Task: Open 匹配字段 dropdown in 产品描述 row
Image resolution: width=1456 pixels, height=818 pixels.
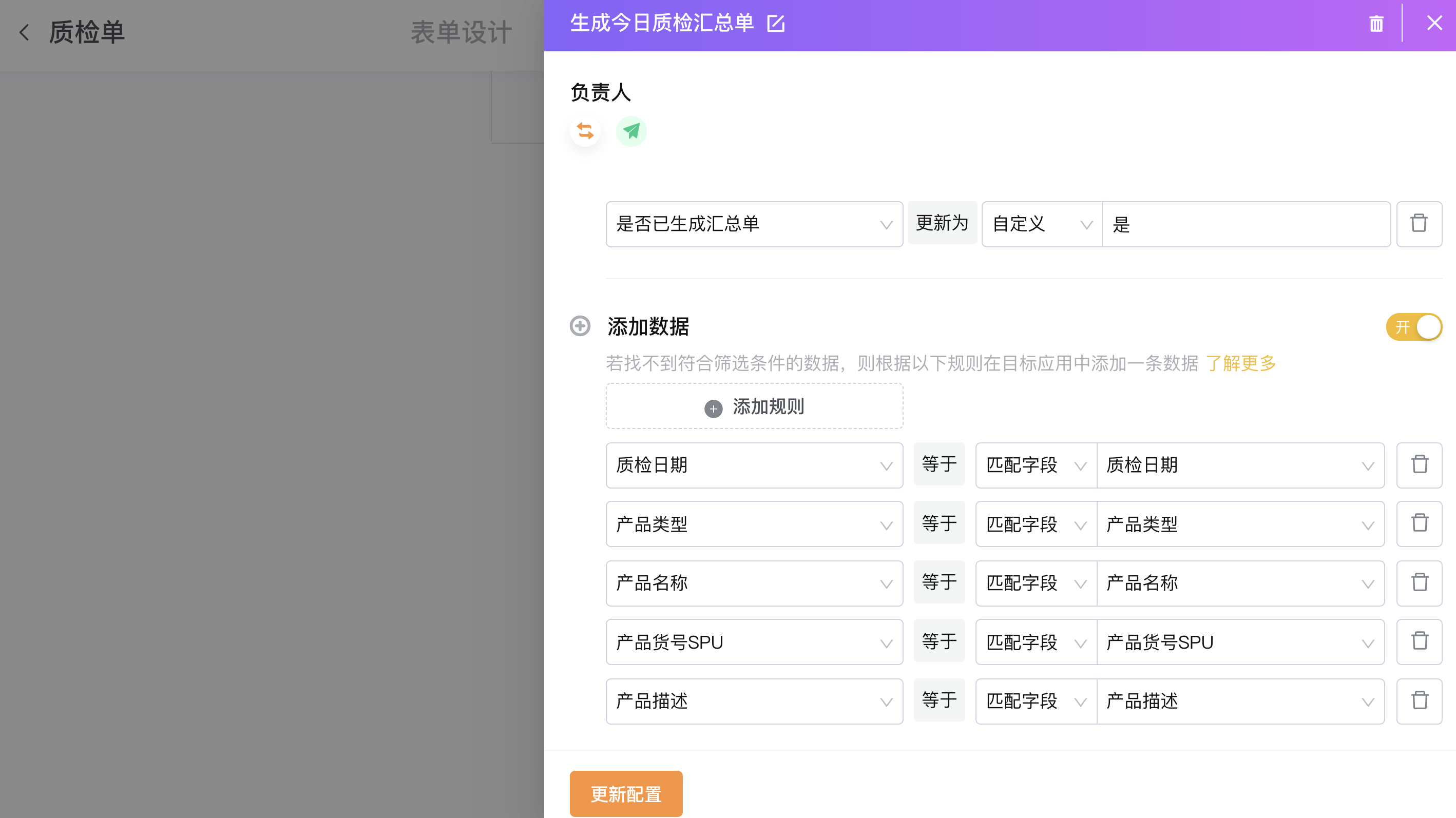Action: tap(1036, 701)
